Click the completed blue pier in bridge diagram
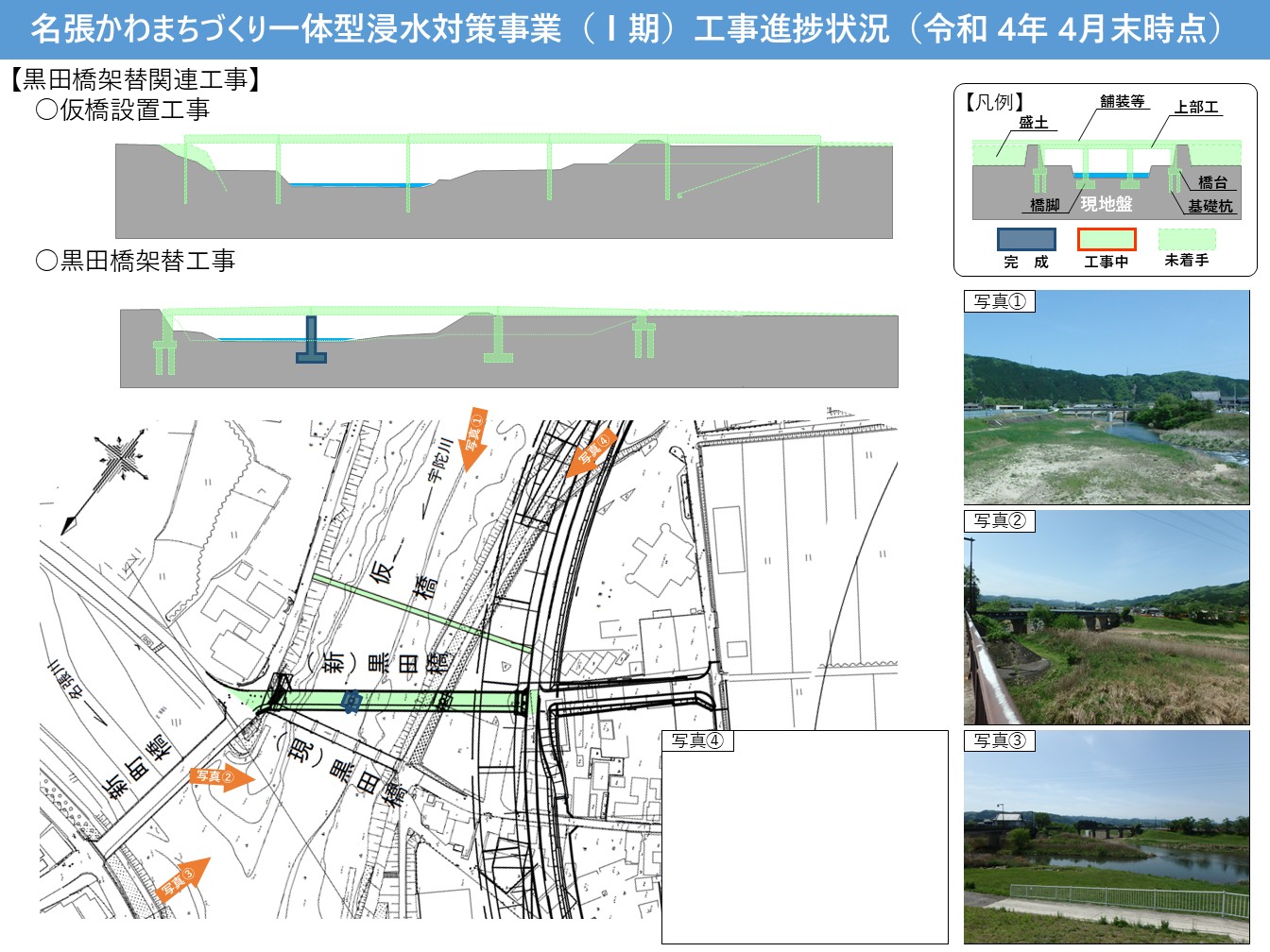The height and width of the screenshot is (952, 1270). tap(311, 340)
